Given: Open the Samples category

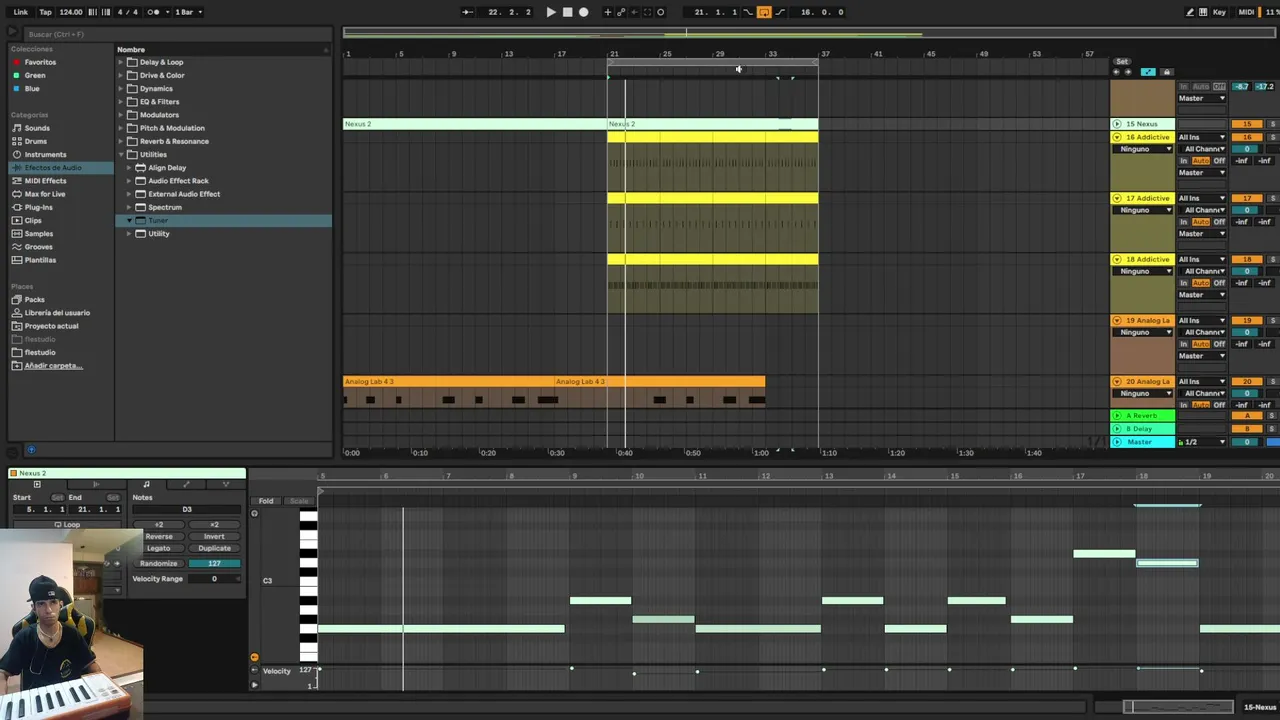Looking at the screenshot, I should (39, 233).
